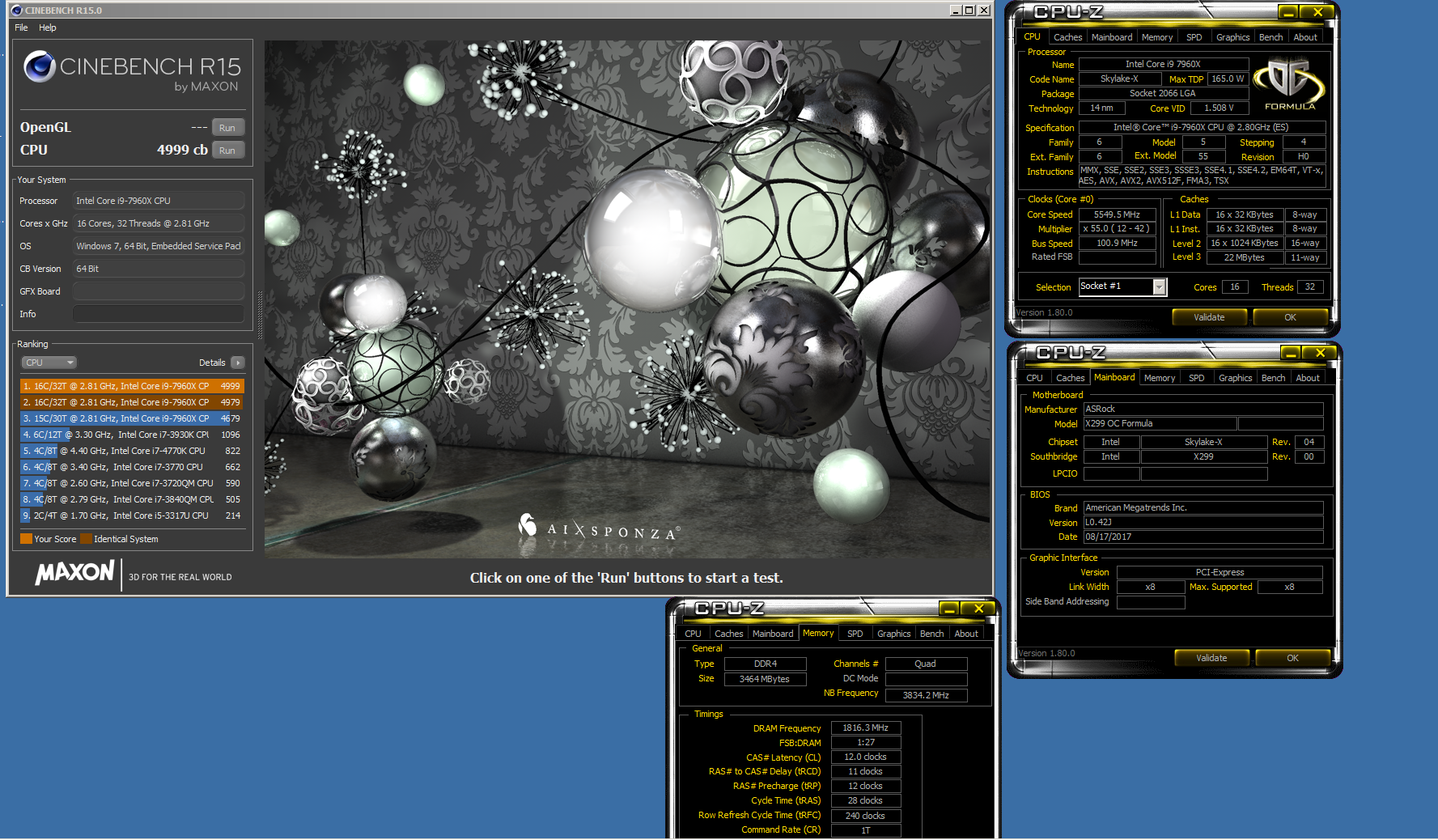The width and height of the screenshot is (1438, 840).
Task: Close the top CPU-Z window
Action: tap(1317, 12)
